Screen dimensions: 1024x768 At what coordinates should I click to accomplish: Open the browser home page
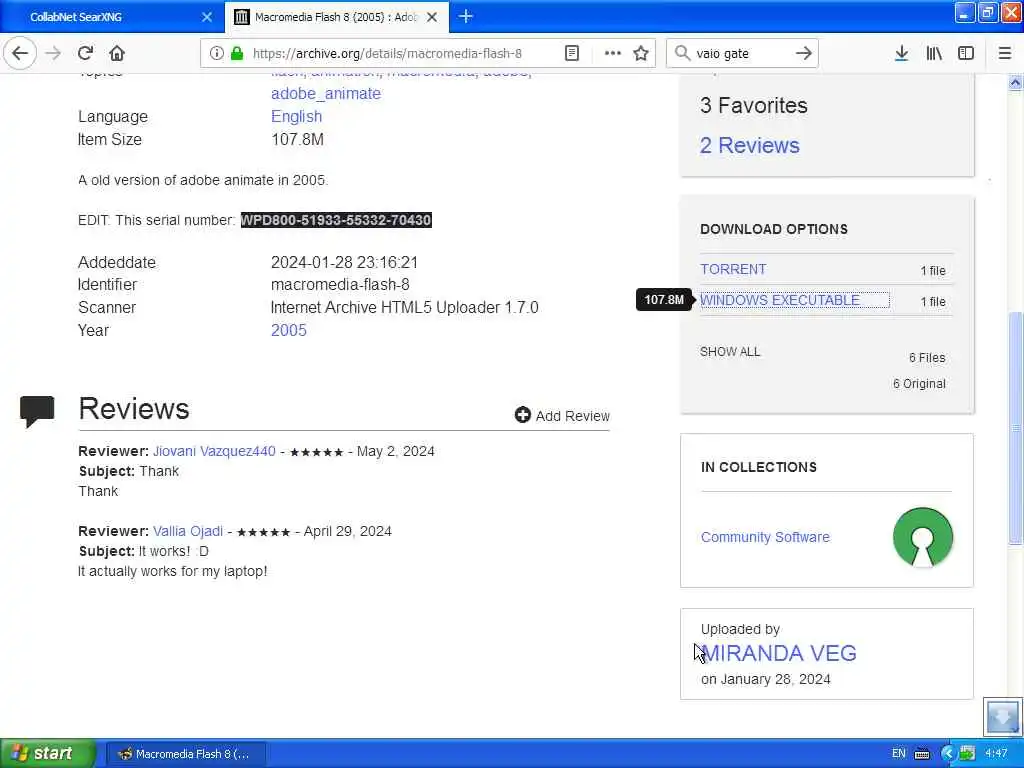[117, 53]
